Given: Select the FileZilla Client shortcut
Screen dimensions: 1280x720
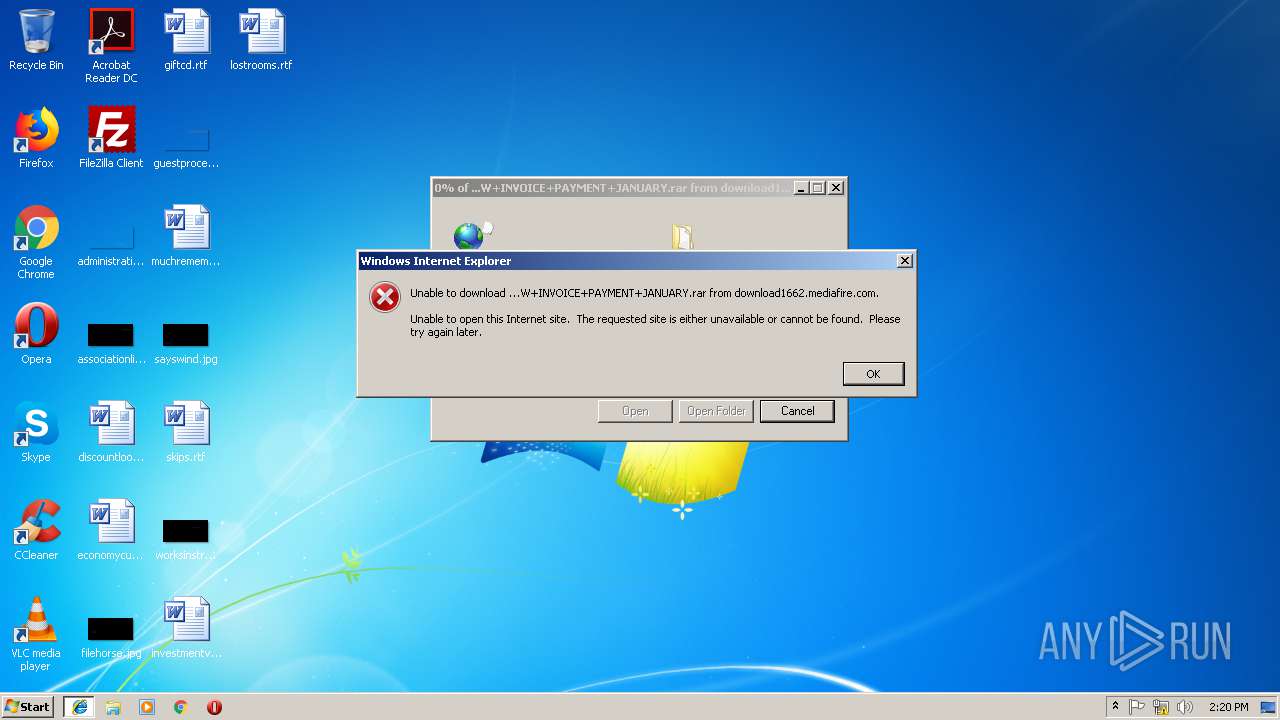Looking at the screenshot, I should pyautogui.click(x=111, y=138).
